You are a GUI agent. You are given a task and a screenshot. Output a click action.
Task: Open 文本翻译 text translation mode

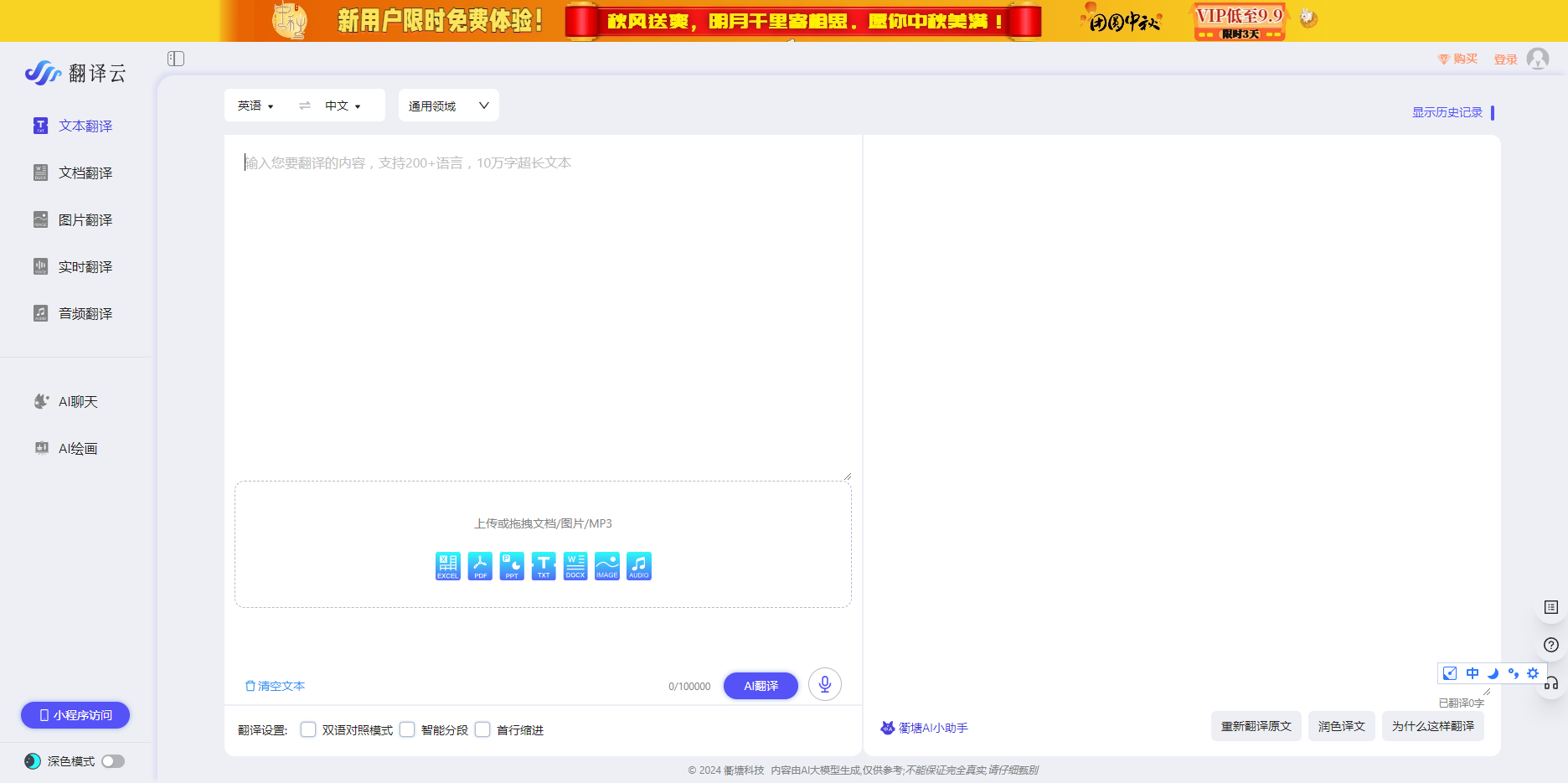73,126
